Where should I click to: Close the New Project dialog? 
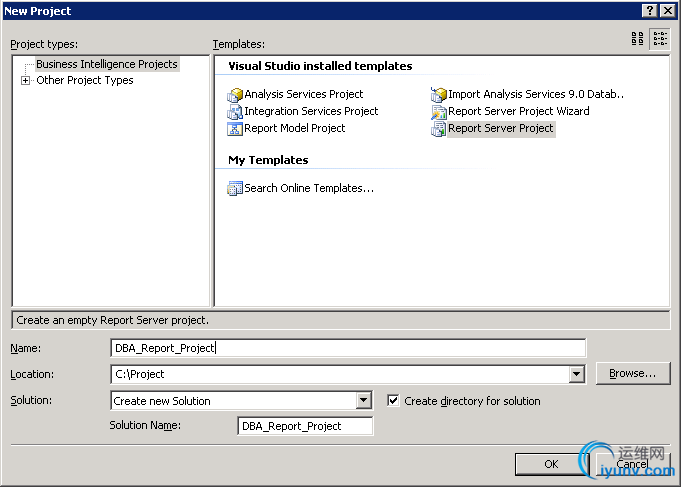668,10
